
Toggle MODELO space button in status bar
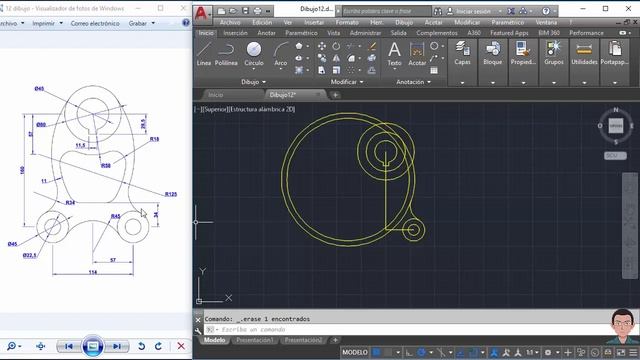point(355,352)
